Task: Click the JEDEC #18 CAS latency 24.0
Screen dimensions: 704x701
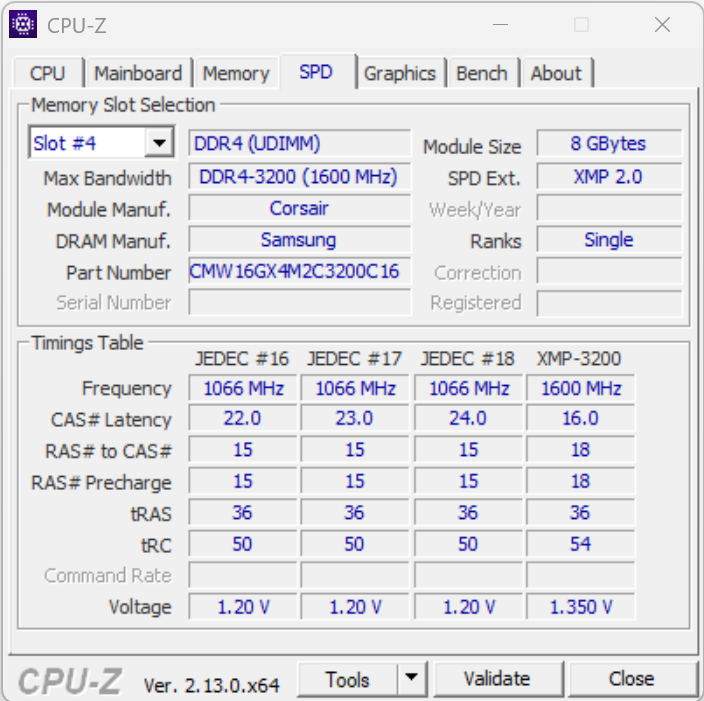Action: (x=468, y=418)
